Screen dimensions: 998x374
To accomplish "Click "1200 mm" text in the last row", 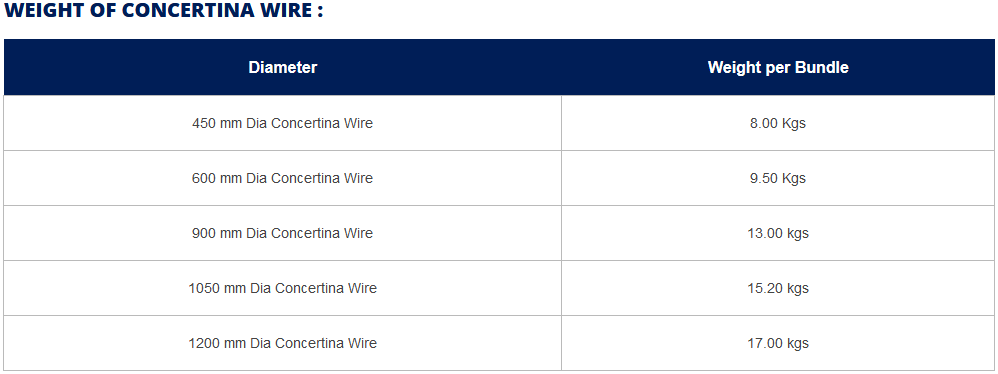I will click(217, 343).
